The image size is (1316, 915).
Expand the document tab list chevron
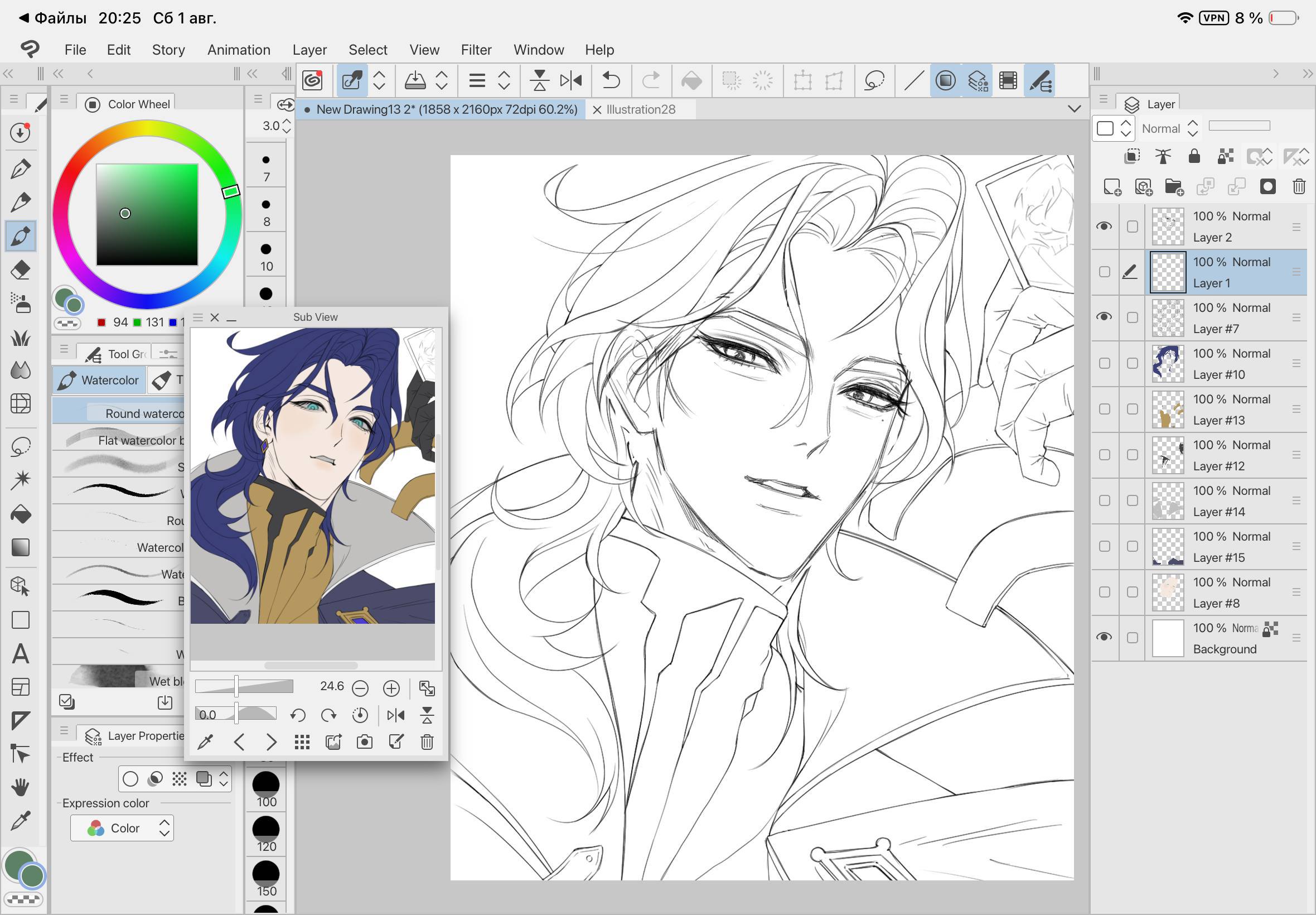(1074, 109)
